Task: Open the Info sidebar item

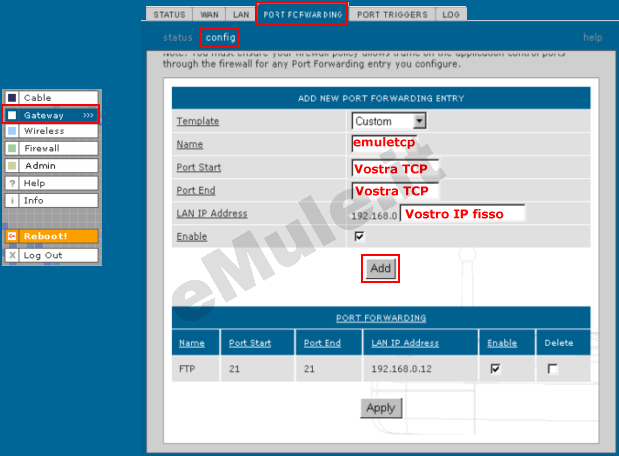Action: 51,200
